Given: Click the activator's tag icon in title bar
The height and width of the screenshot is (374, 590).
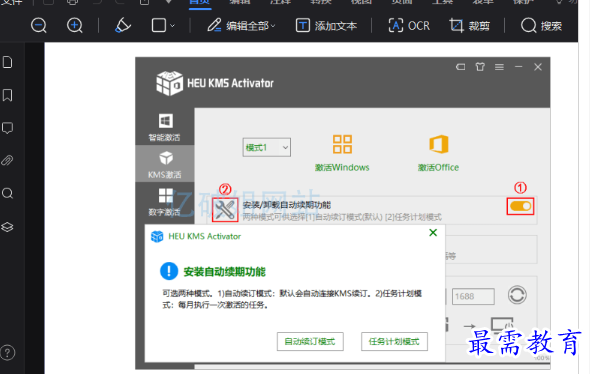Looking at the screenshot, I should (461, 67).
